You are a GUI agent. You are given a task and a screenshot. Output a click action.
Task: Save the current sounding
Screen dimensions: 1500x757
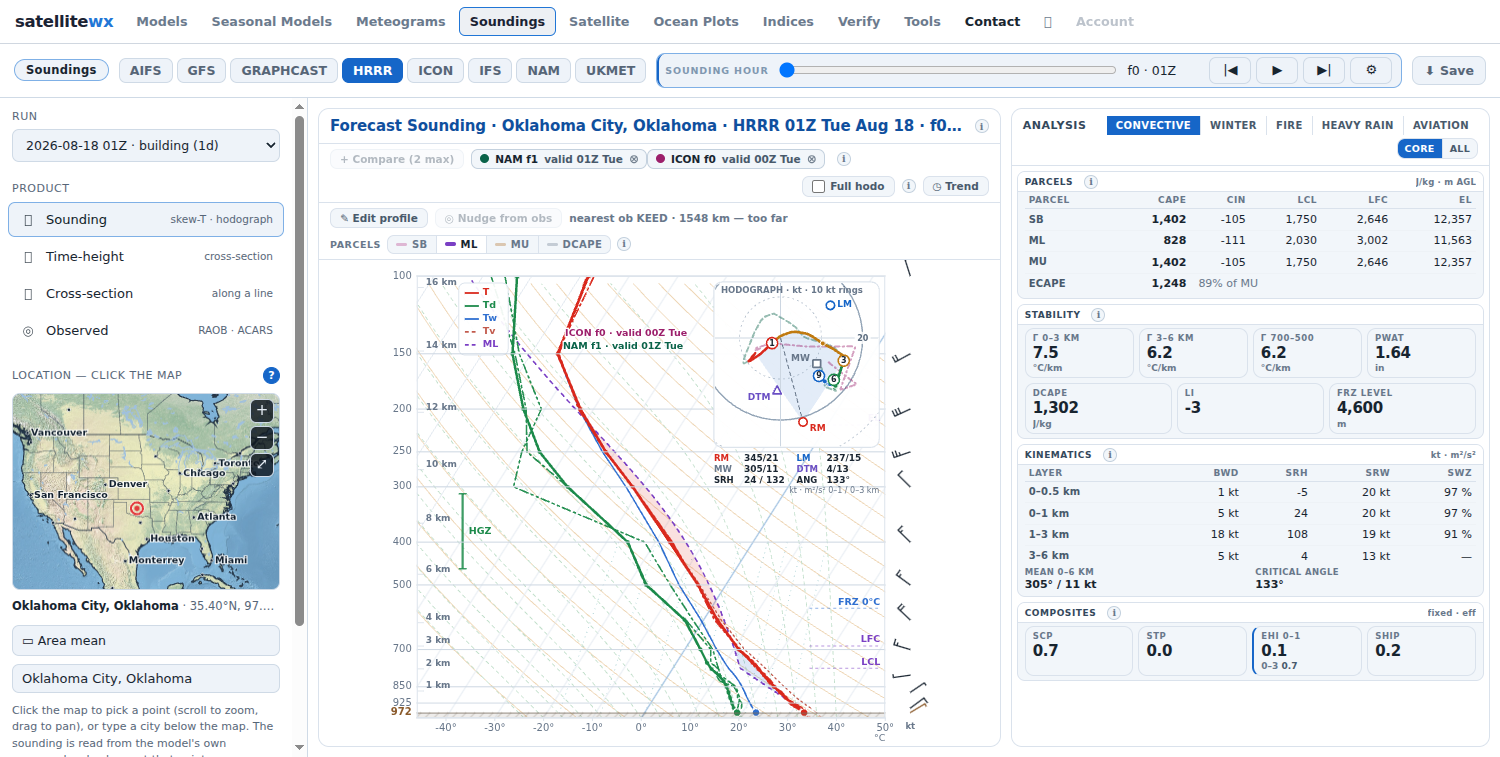[x=1449, y=70]
